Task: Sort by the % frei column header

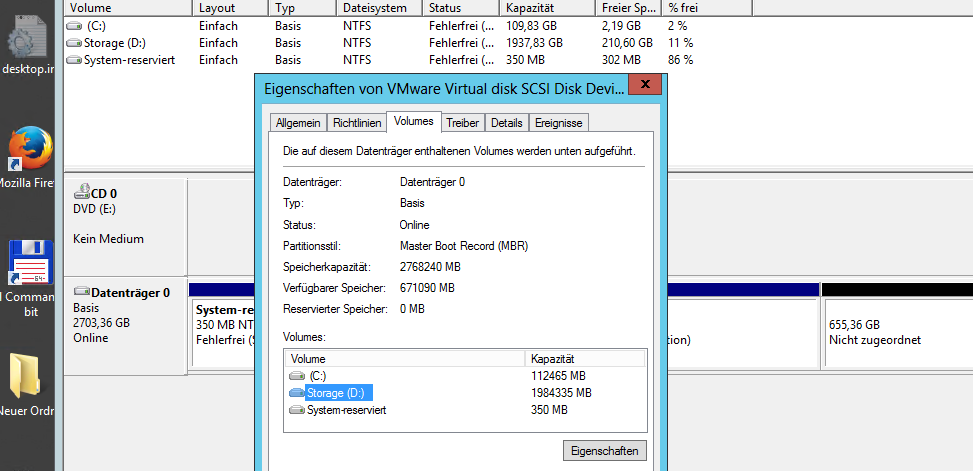Action: point(707,8)
